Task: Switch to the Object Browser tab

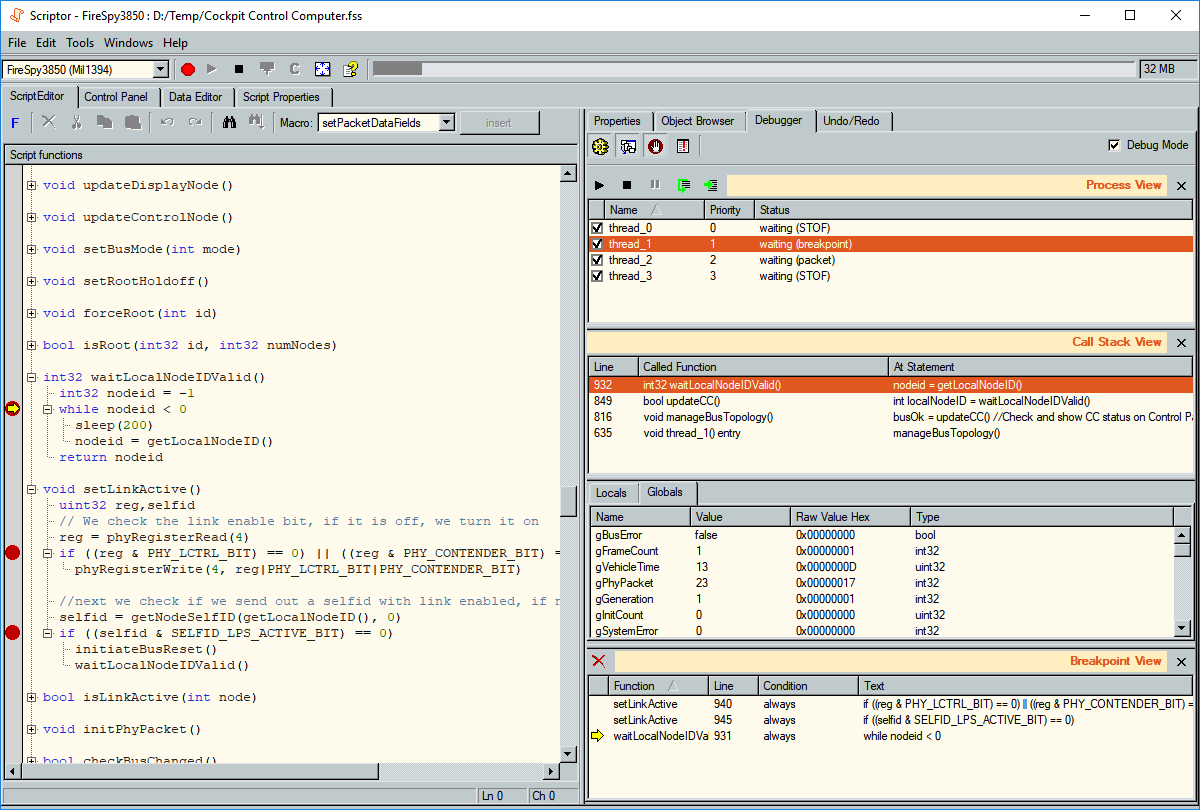Action: coord(697,121)
